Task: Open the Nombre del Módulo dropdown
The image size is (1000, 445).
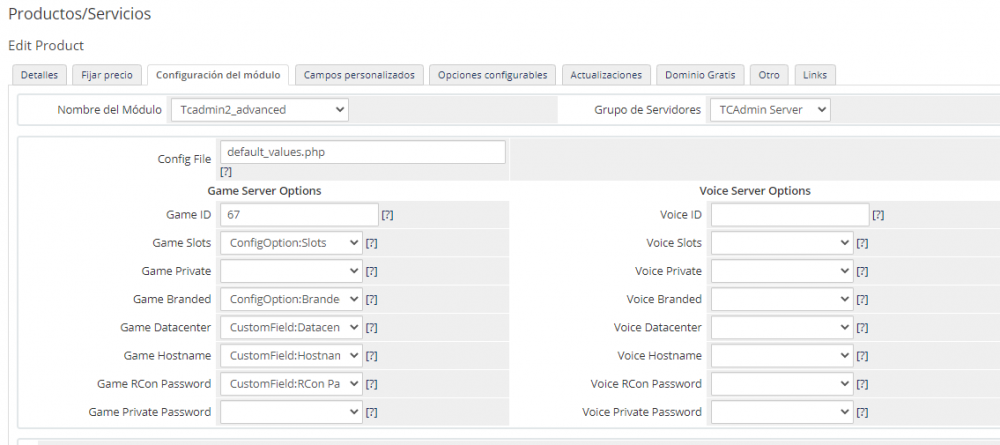Action: 259,109
